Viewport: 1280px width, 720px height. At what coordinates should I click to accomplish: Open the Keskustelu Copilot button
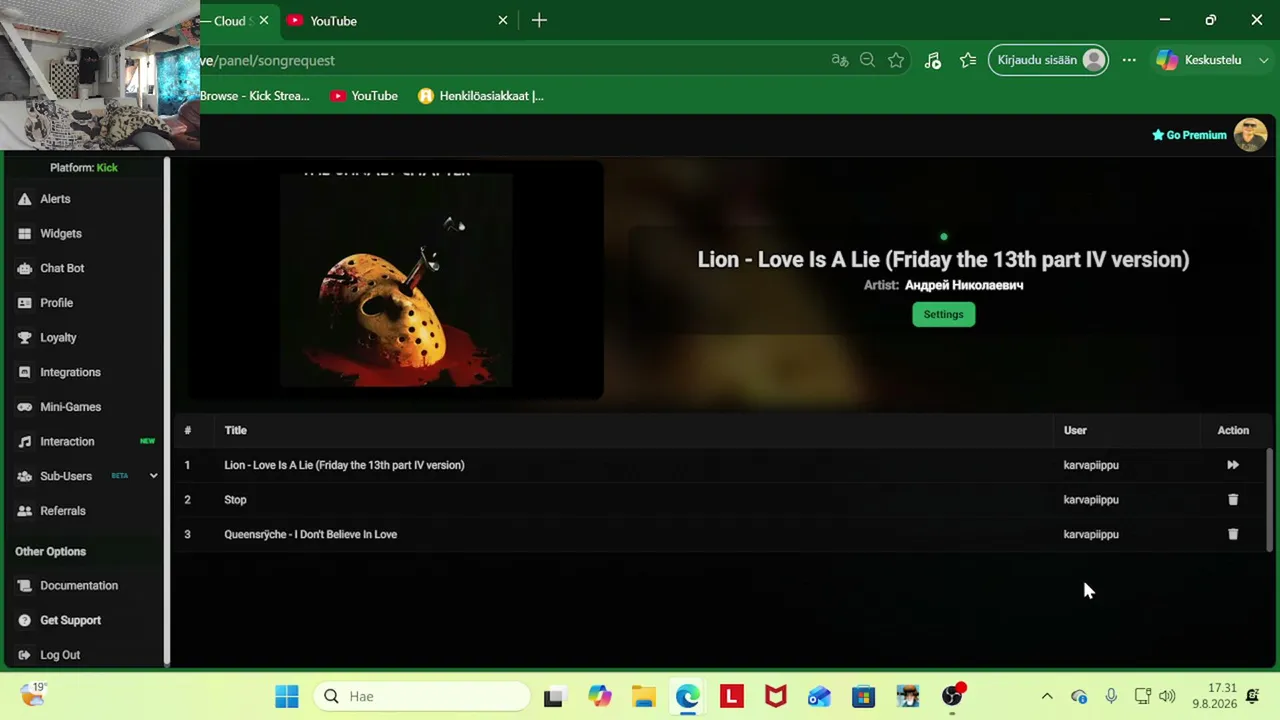(x=1198, y=60)
